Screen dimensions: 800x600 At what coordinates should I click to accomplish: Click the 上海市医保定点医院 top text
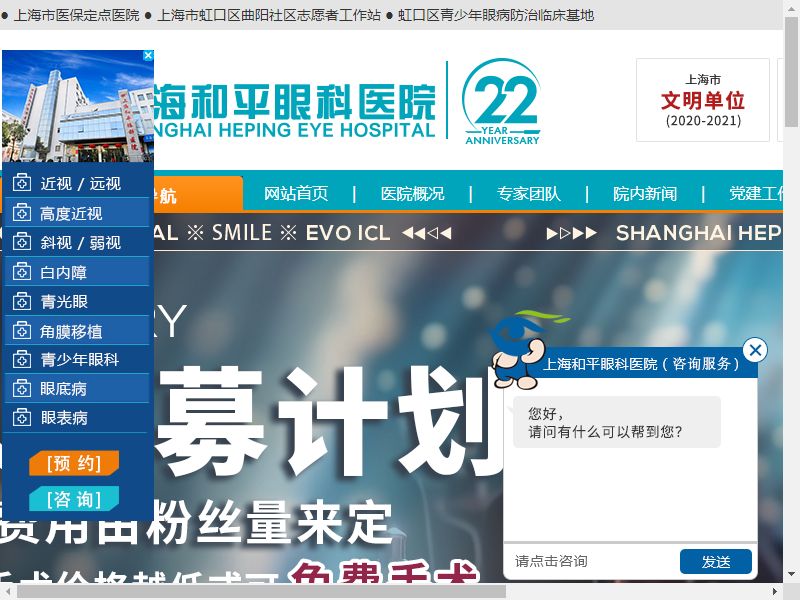coord(77,15)
